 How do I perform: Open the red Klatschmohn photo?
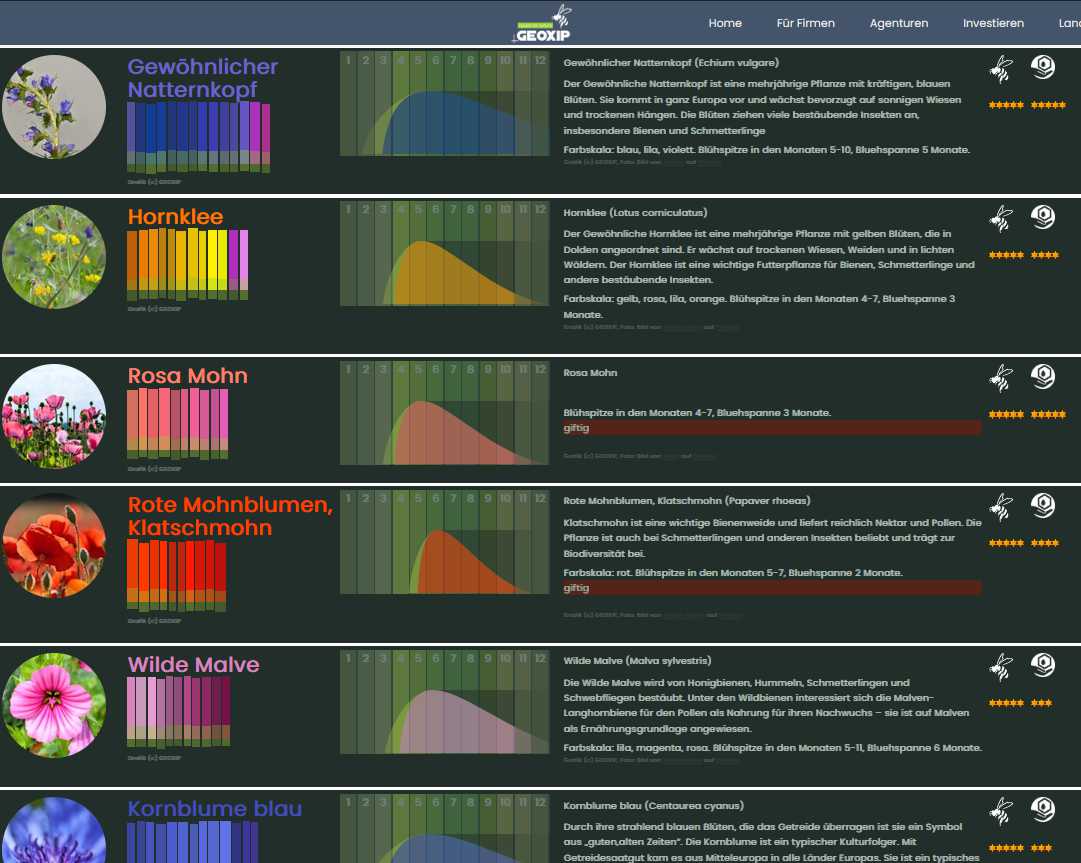pos(54,545)
